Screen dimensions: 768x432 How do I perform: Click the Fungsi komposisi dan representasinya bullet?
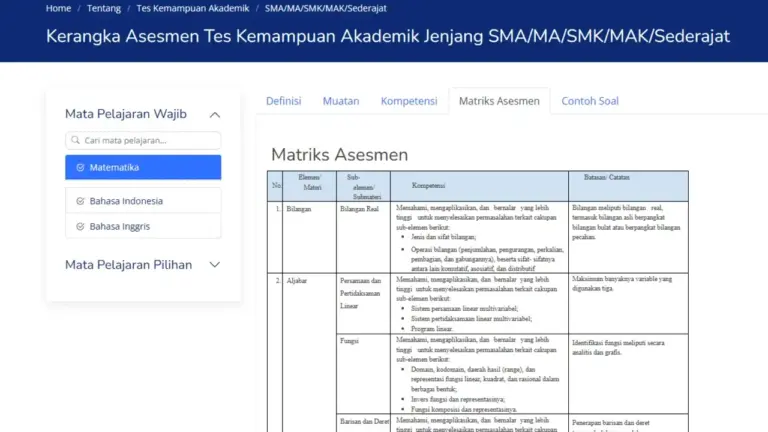point(464,409)
